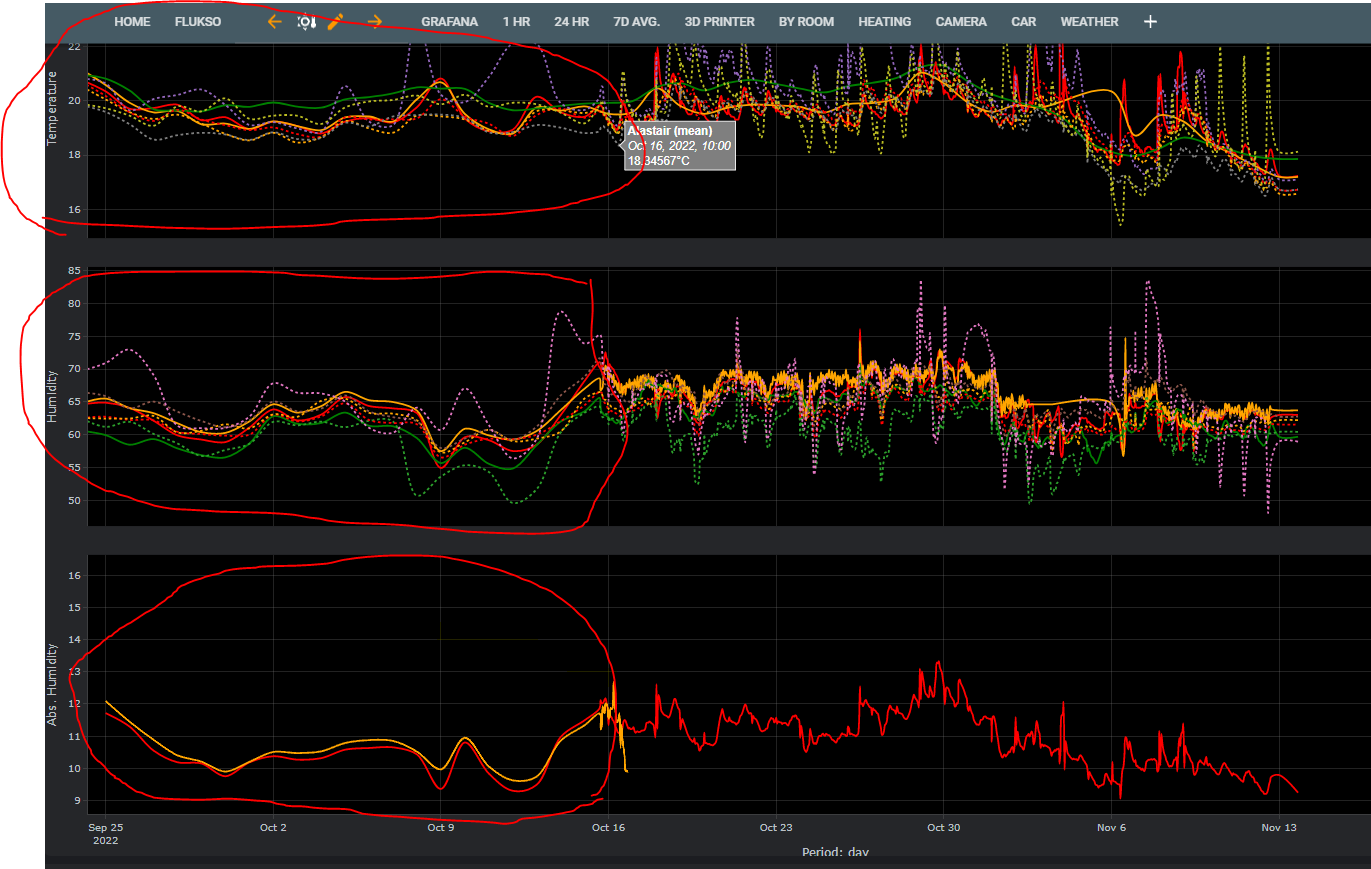This screenshot has width=1371, height=869.
Task: Open the CAR dashboard
Action: point(1023,21)
